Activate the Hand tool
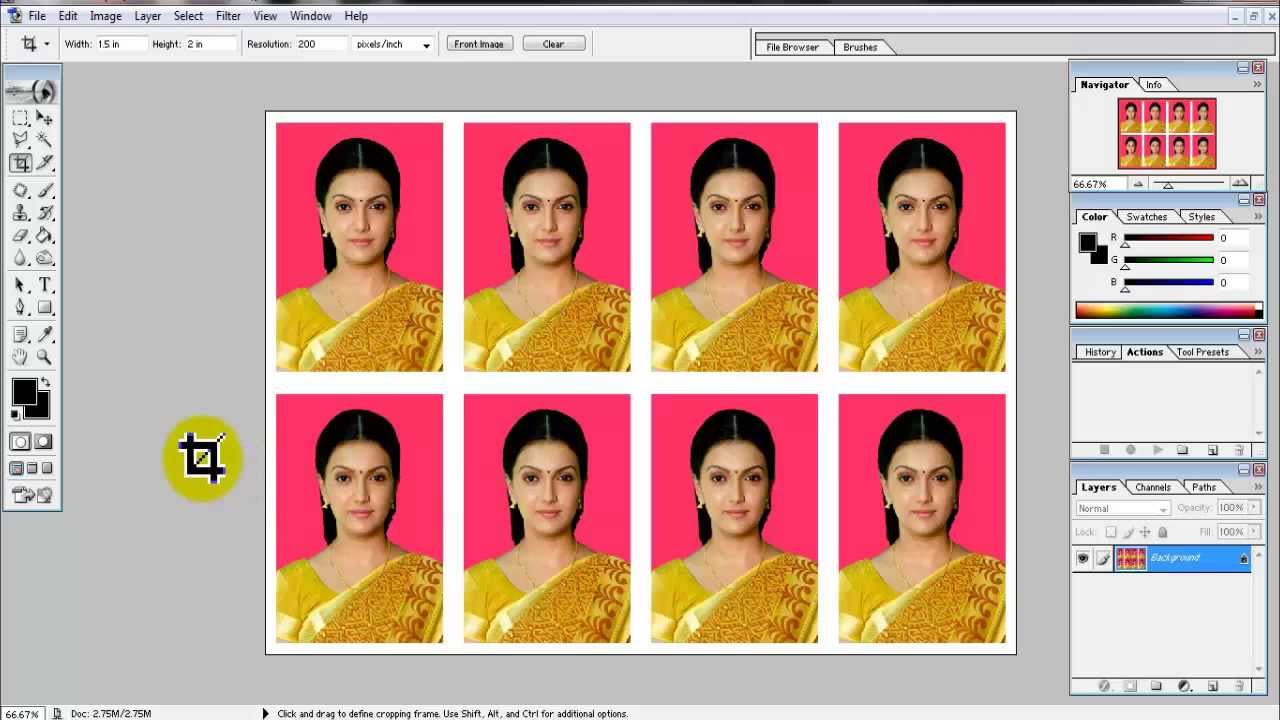Viewport: 1280px width, 720px height. click(20, 357)
